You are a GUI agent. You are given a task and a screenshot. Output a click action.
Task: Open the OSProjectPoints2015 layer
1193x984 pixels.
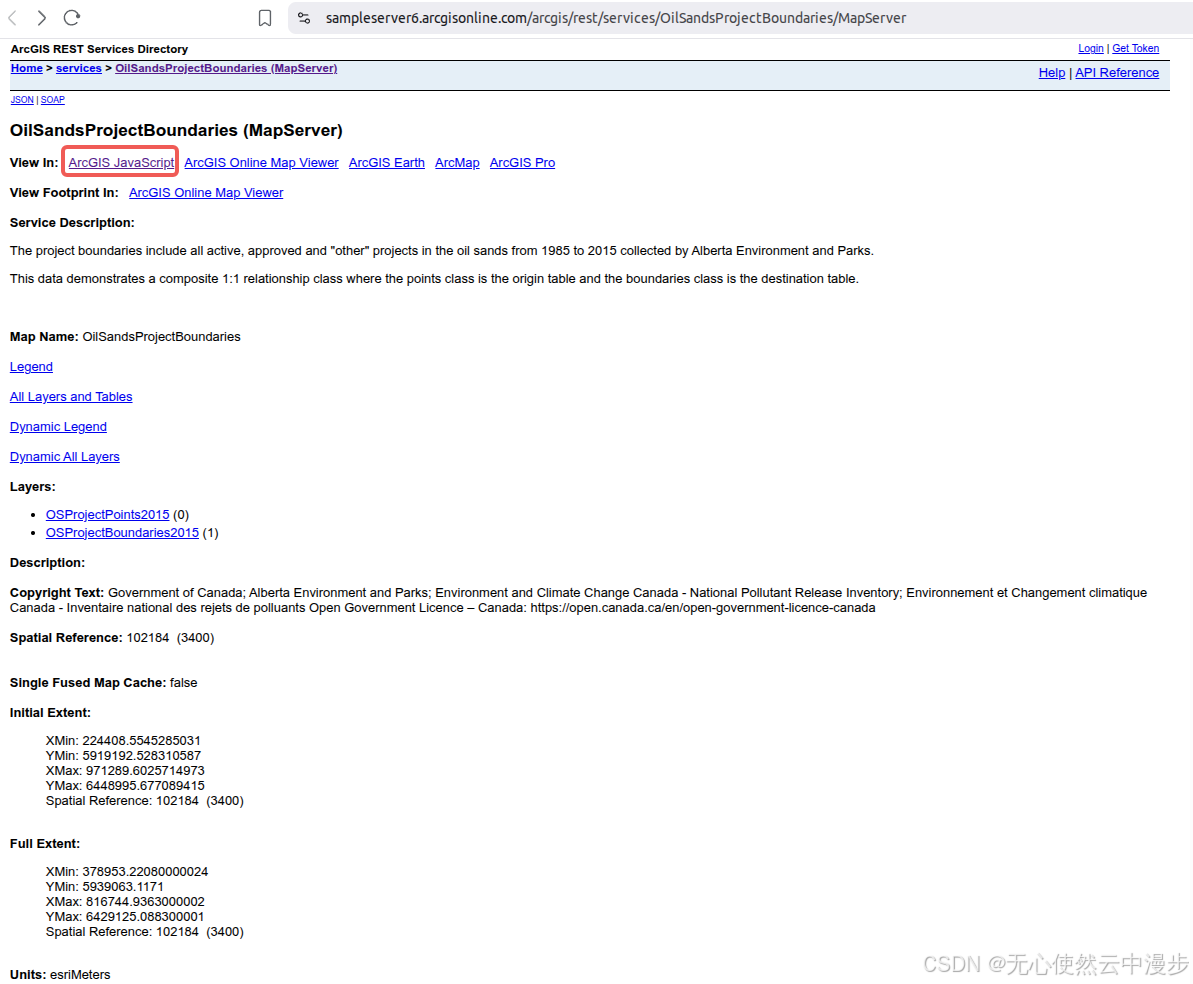point(107,515)
